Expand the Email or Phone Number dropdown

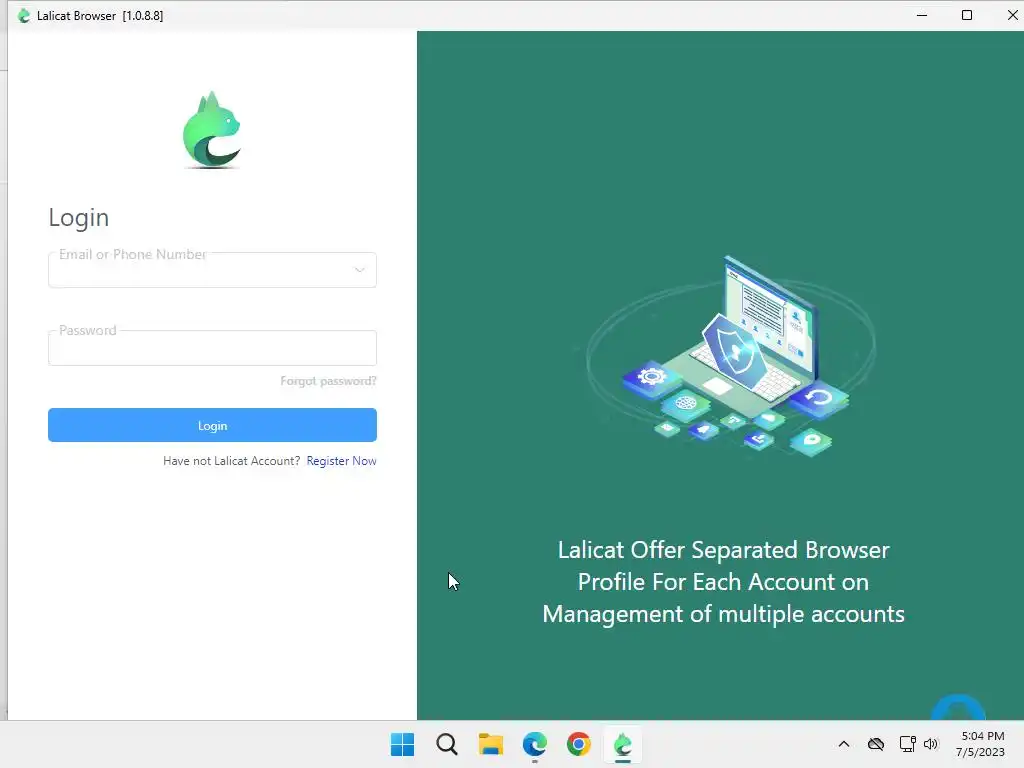(359, 270)
